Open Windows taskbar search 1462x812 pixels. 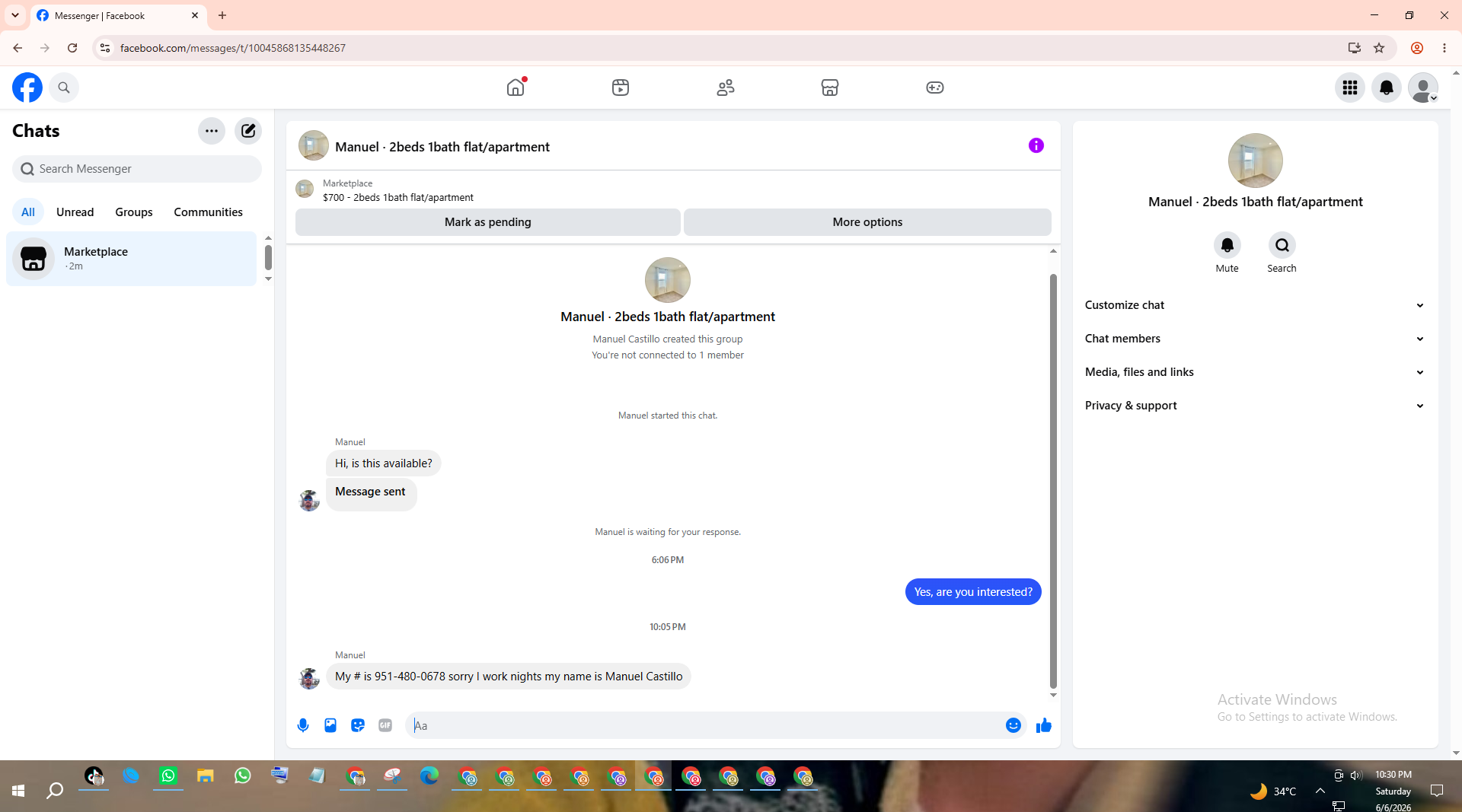point(55,791)
